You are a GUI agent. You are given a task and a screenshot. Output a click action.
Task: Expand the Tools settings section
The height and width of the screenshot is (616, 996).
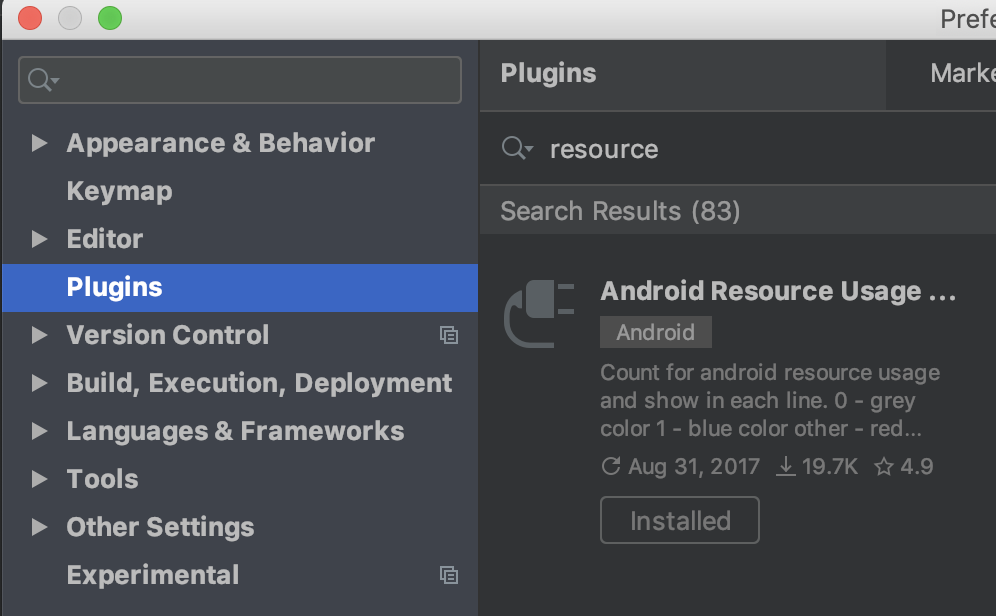[40, 479]
